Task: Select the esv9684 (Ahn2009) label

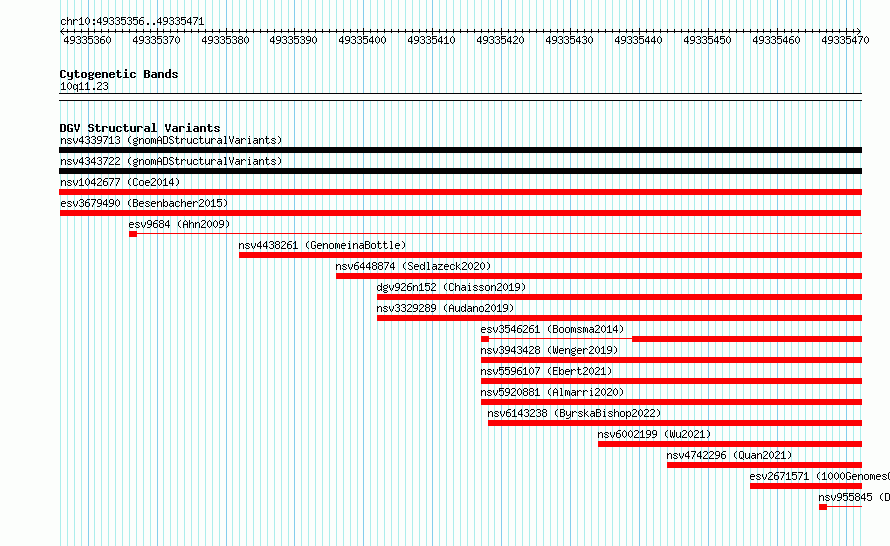Action: [x=179, y=224]
